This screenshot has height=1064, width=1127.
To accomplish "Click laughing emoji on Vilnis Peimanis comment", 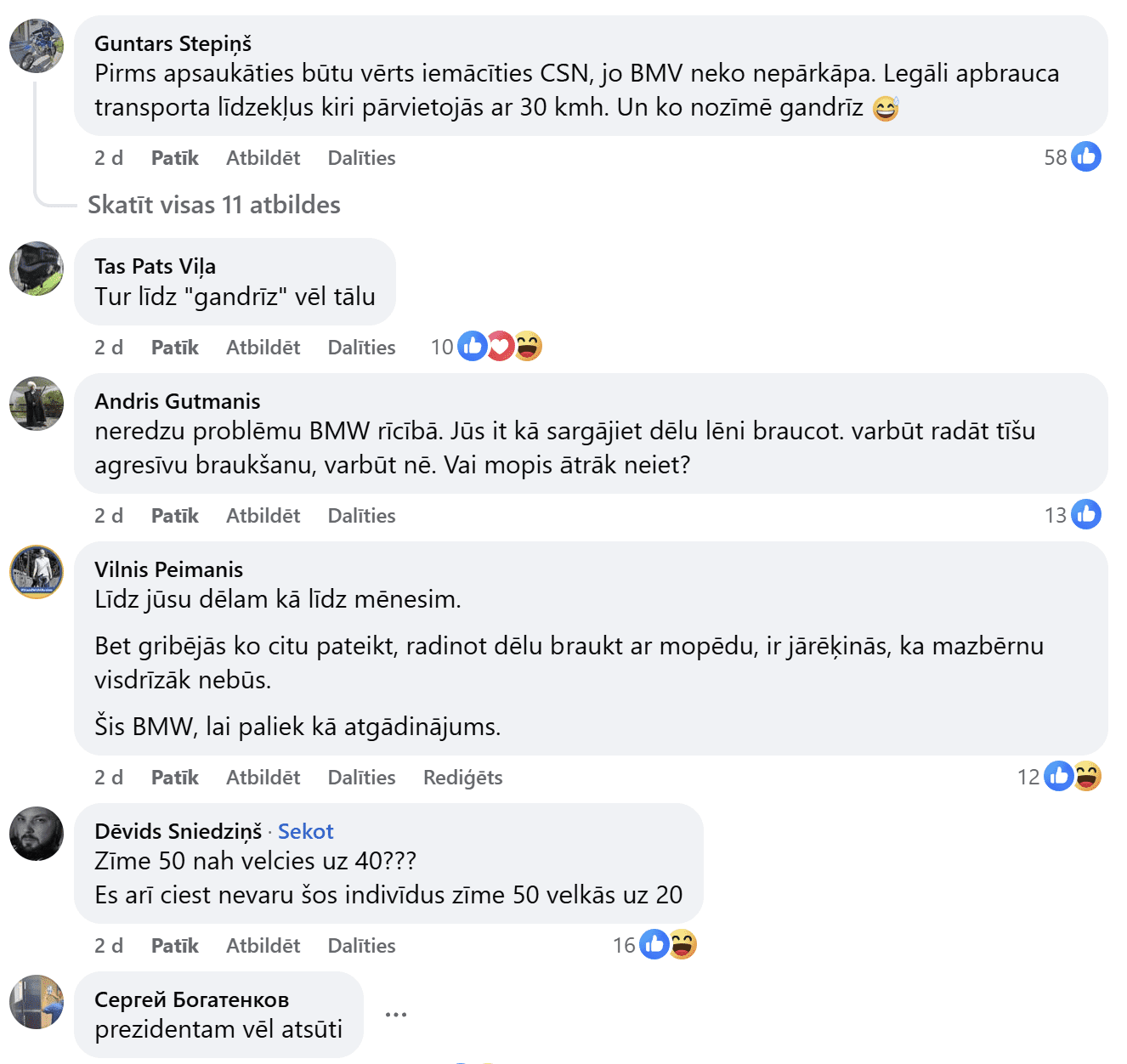I will [1087, 776].
